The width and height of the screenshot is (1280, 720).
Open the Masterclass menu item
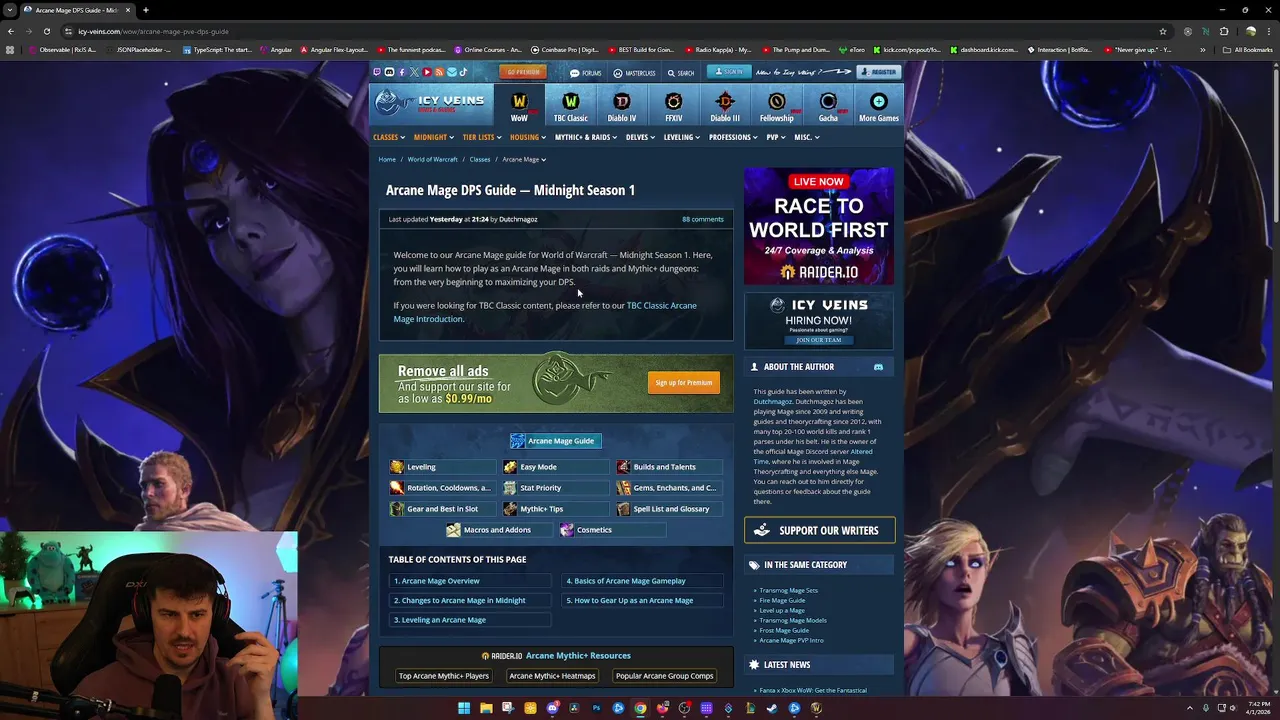coord(635,72)
